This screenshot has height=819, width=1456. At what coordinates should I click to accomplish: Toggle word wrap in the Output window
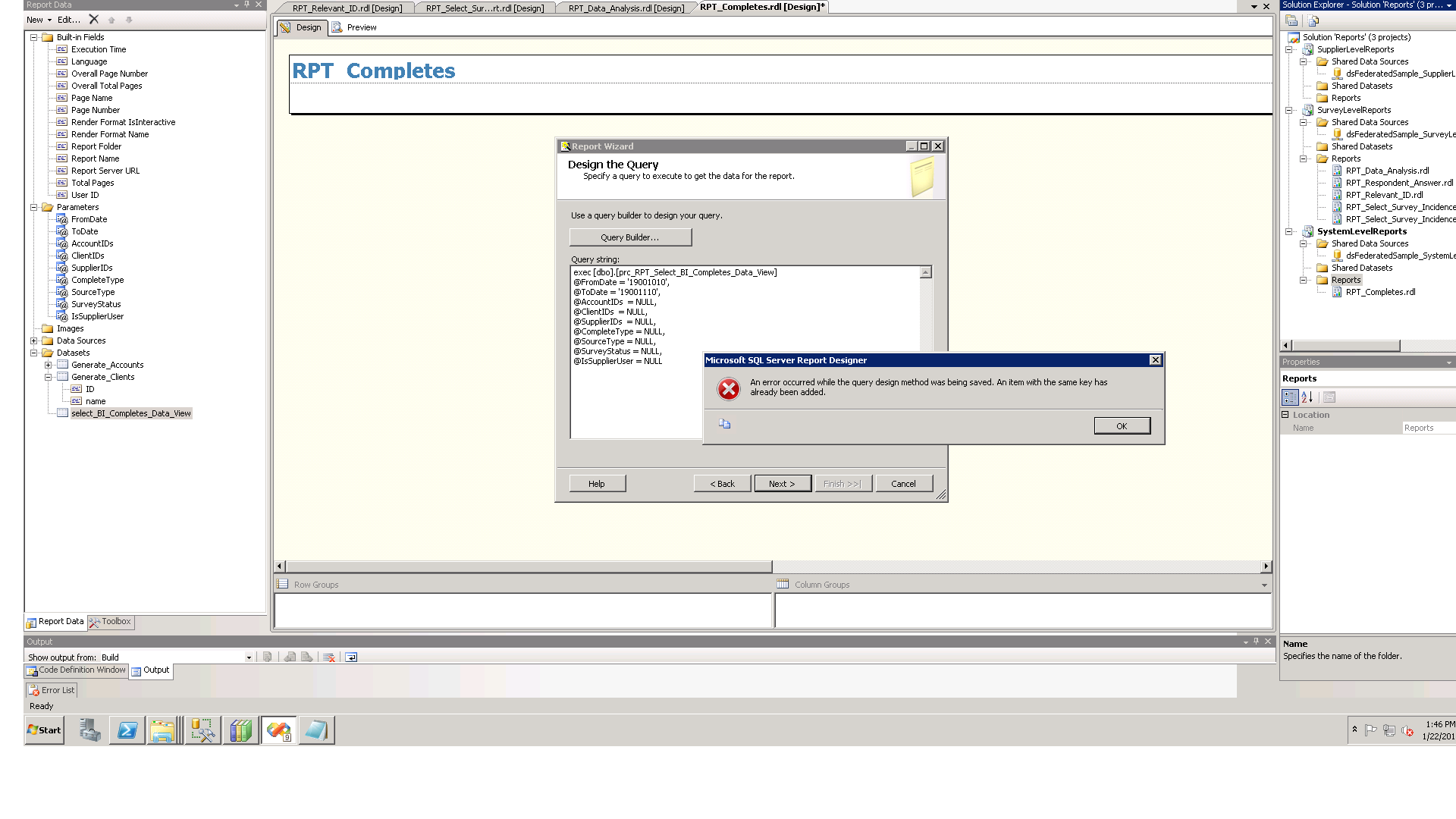pos(351,657)
